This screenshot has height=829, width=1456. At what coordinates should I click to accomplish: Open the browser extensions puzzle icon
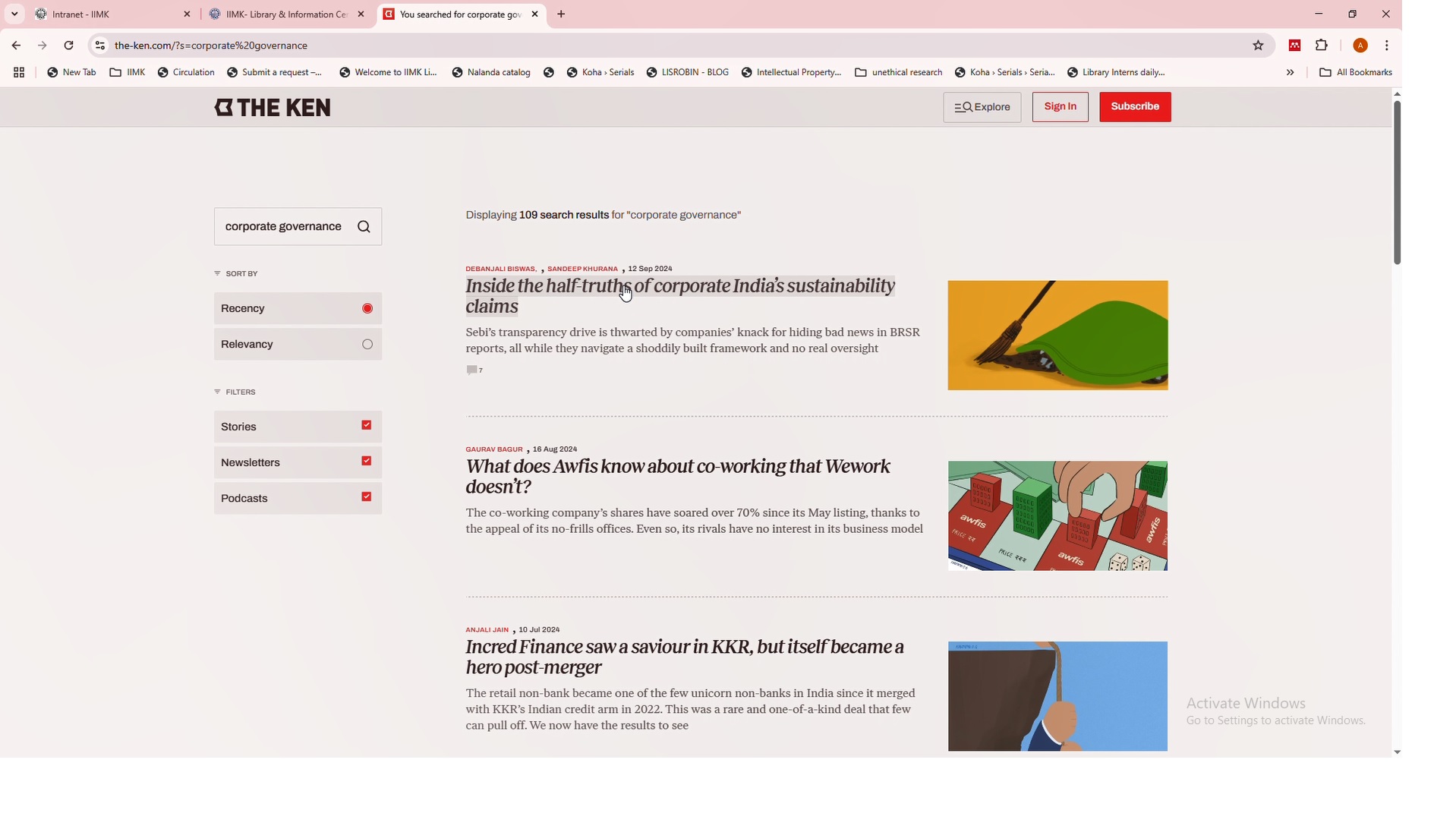1321,46
